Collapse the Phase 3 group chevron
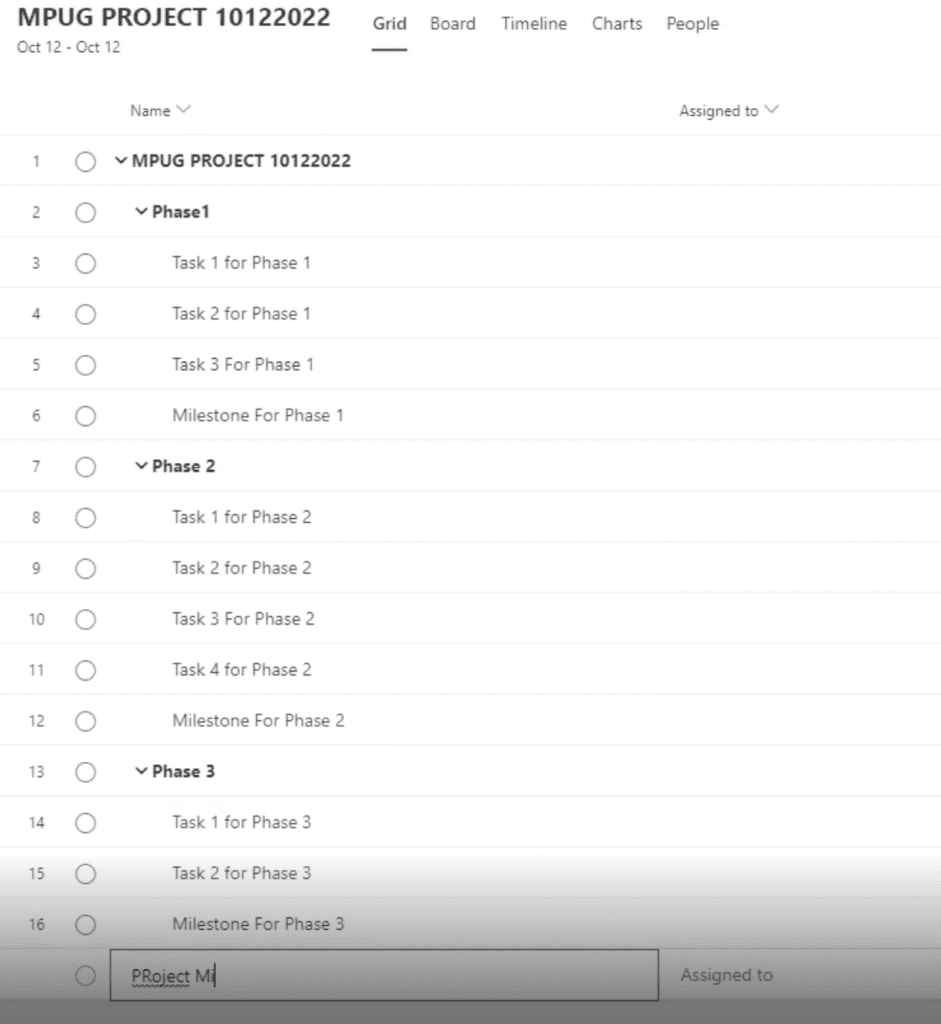The height and width of the screenshot is (1024, 941). 141,771
